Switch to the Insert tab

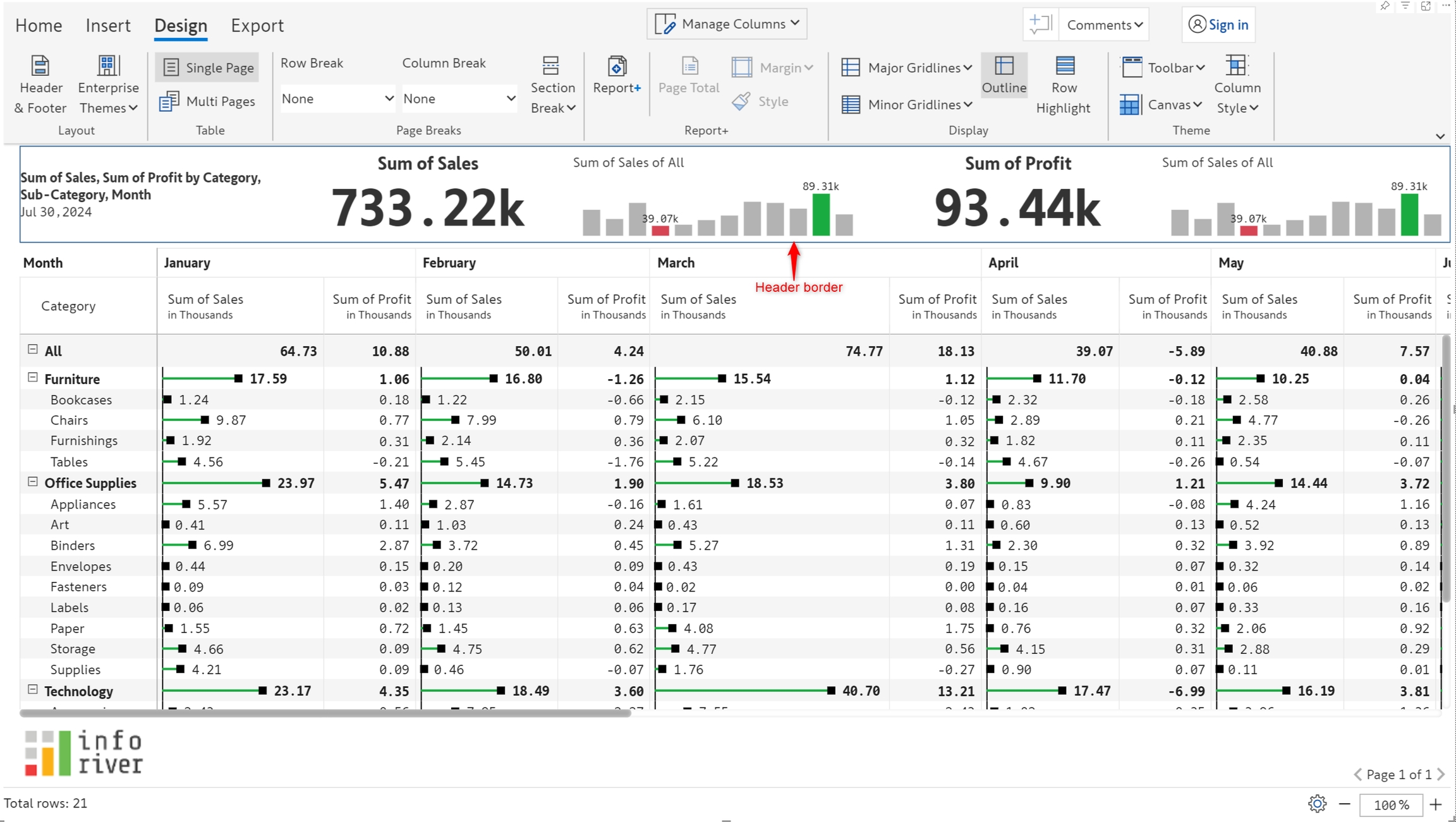108,25
